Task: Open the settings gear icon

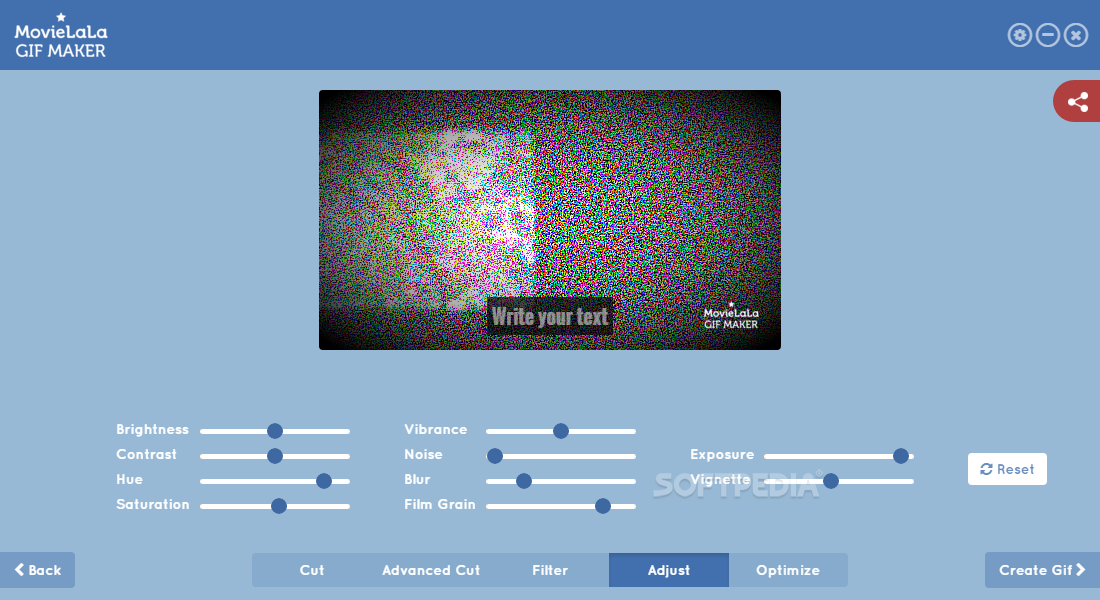Action: (x=1019, y=35)
